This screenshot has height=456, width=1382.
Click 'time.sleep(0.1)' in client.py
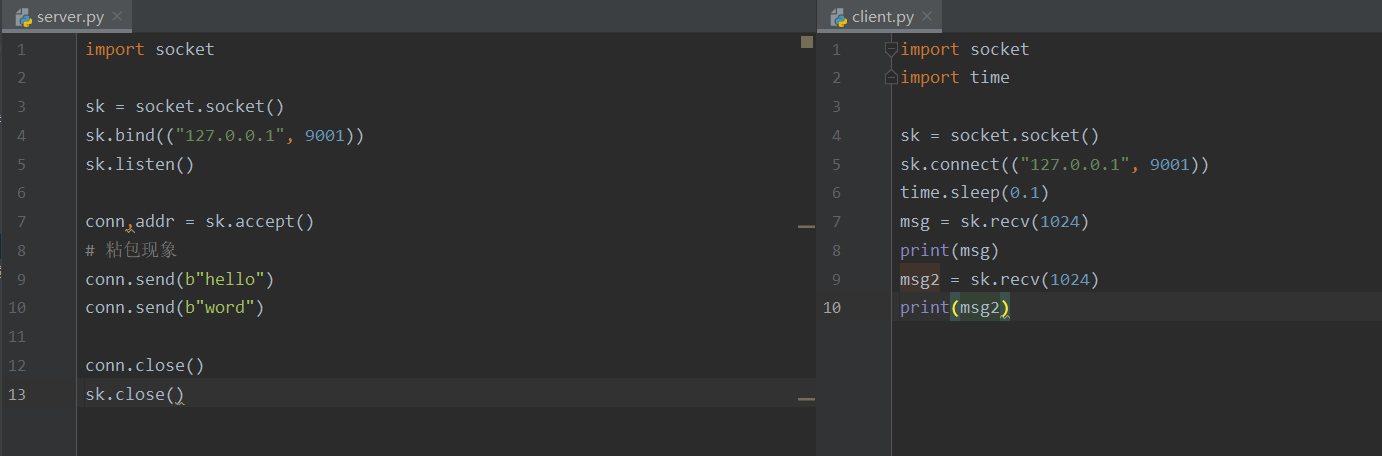click(x=975, y=192)
